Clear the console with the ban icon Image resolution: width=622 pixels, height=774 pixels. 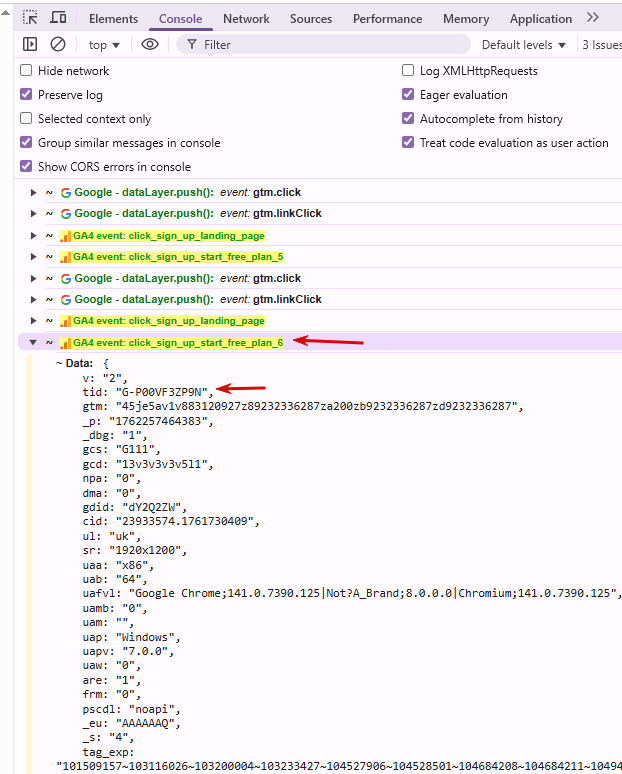(58, 44)
